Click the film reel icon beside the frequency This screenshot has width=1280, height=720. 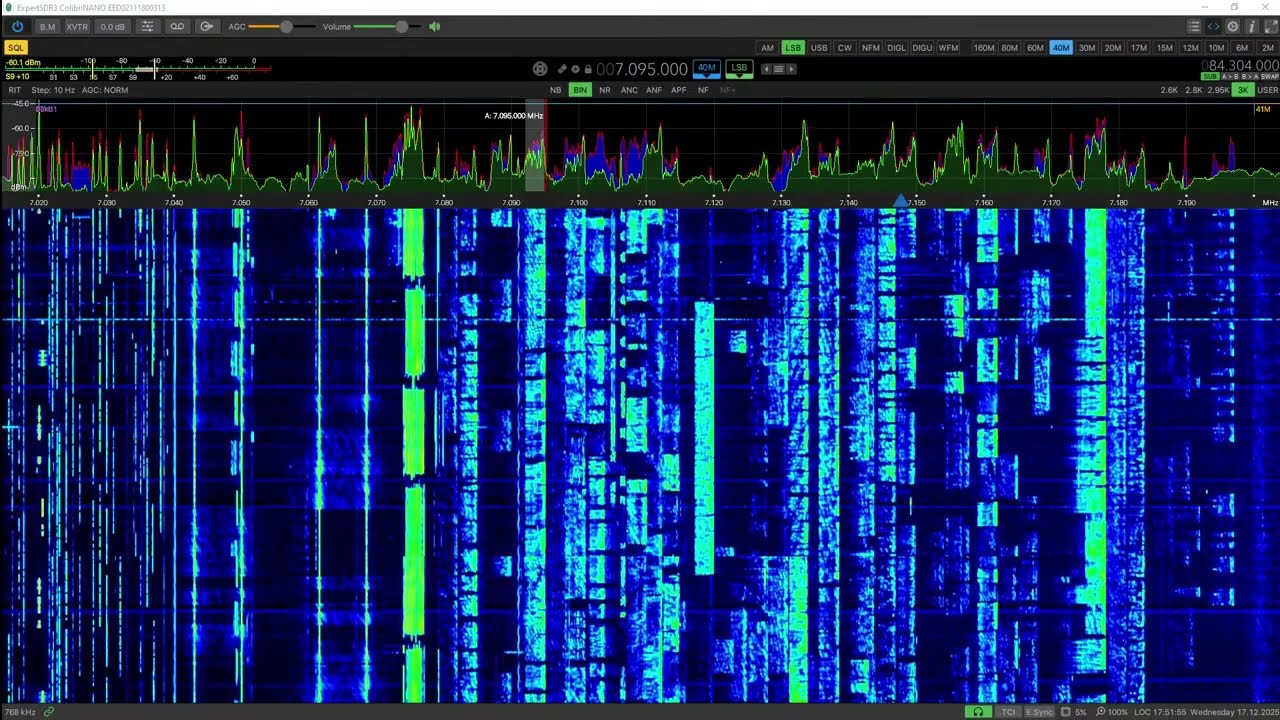[540, 69]
